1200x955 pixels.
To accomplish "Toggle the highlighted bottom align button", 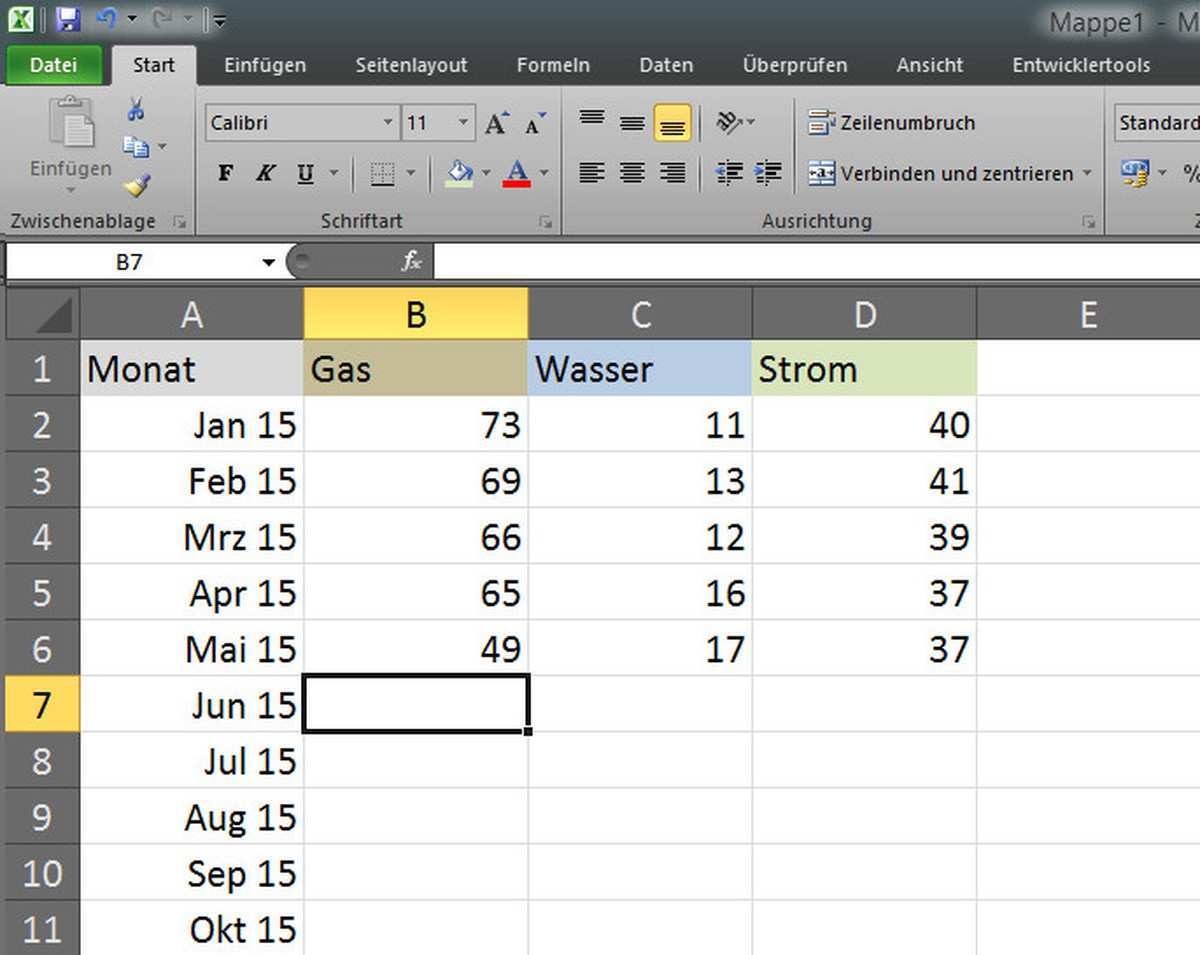I will (x=673, y=123).
